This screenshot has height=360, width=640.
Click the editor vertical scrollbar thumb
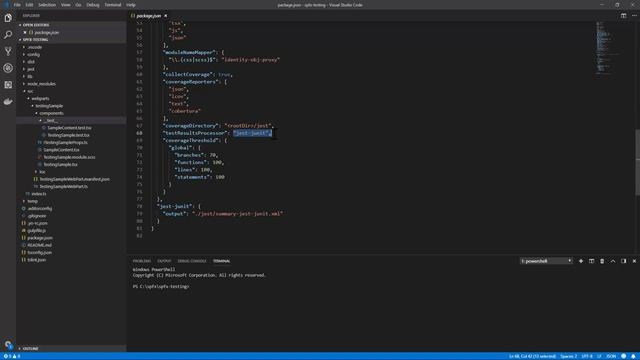tap(638, 162)
